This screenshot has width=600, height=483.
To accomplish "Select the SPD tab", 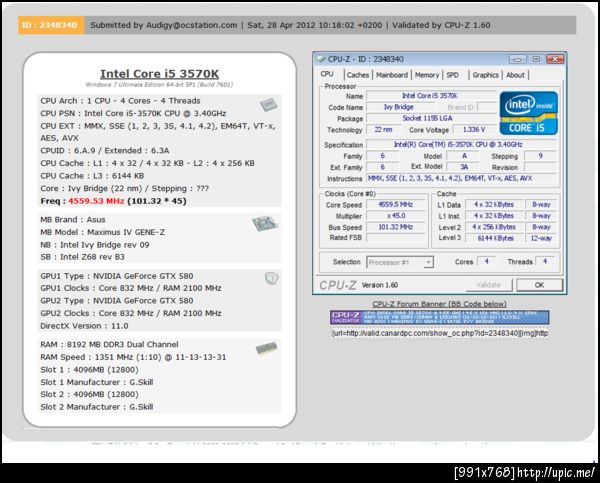I will [452, 75].
